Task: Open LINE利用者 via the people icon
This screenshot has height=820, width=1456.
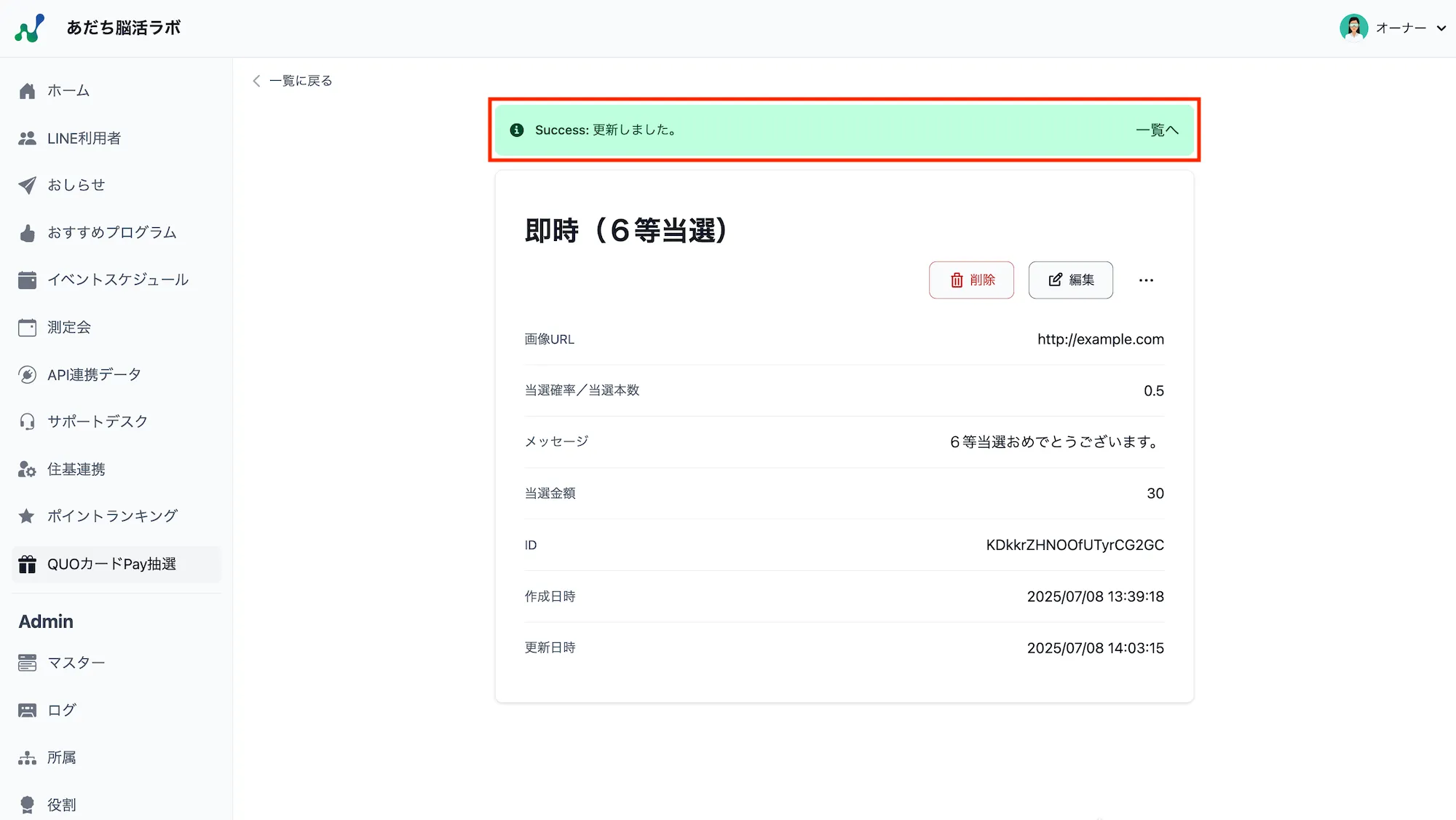Action: tap(27, 138)
